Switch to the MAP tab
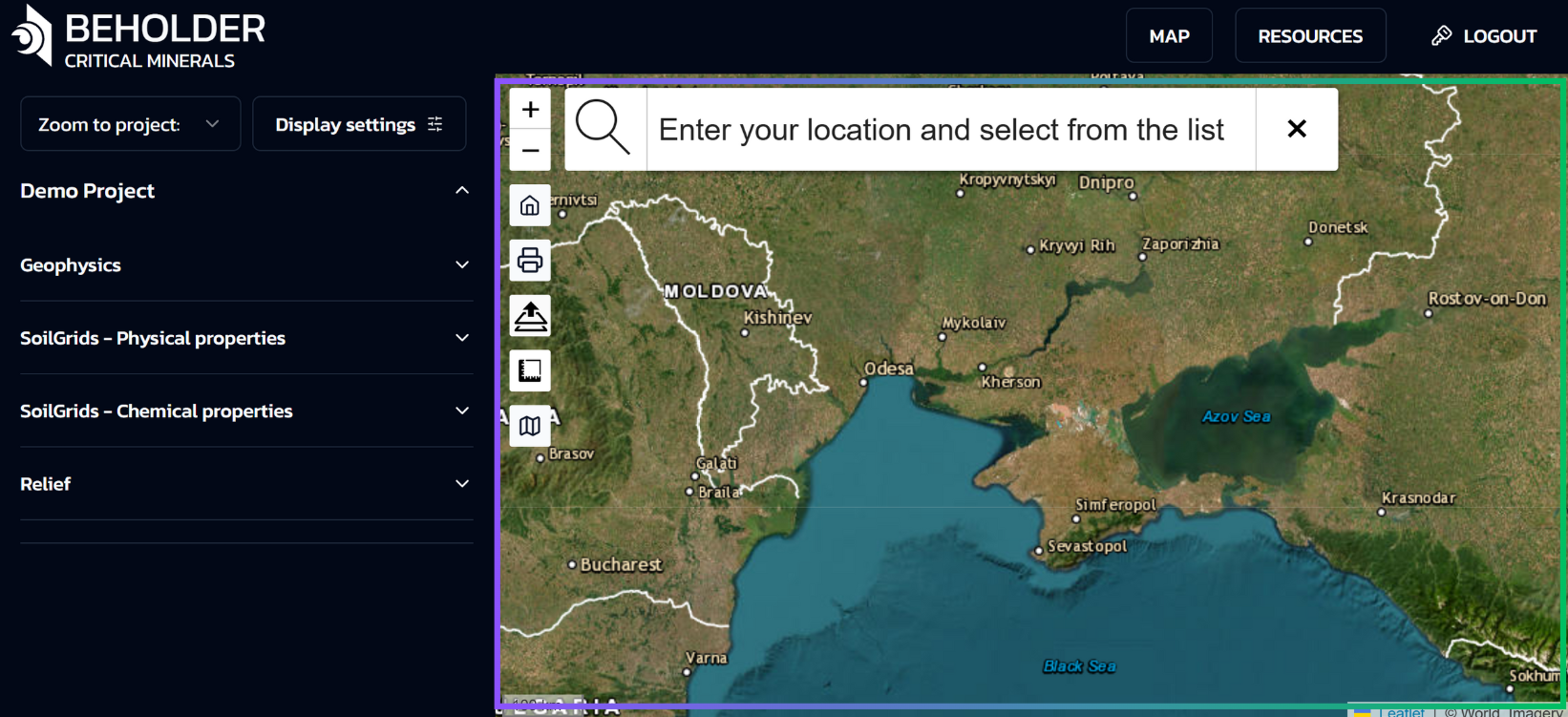Viewport: 1568px width, 717px height. click(1169, 36)
